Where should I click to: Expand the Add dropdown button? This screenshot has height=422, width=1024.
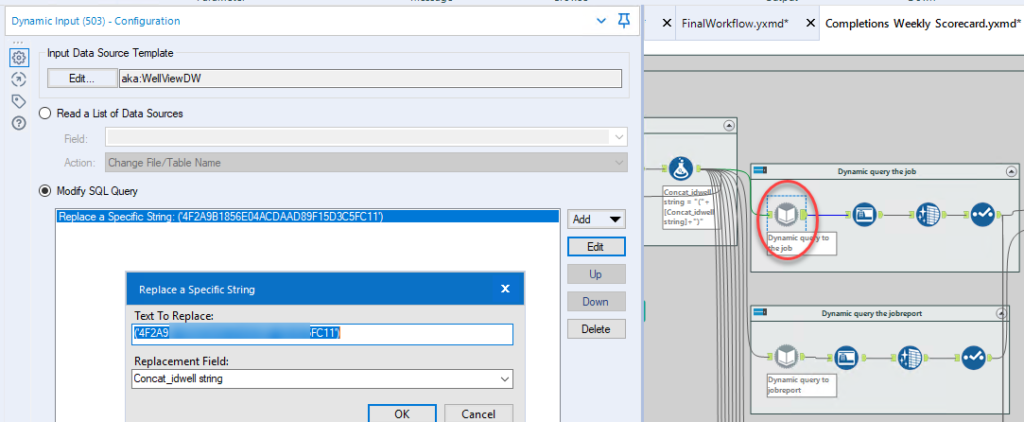click(596, 219)
